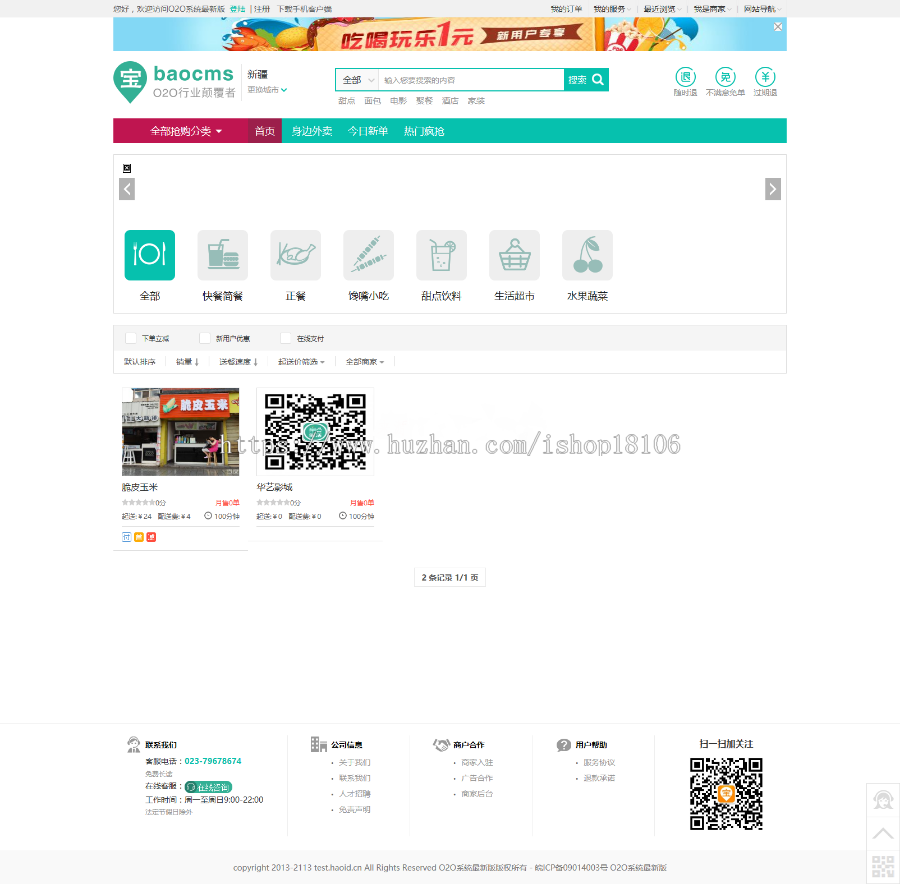Viewport: 900px width, 884px height.
Task: Select the 水果蔬菜 cherry fruit icon
Action: pos(587,255)
